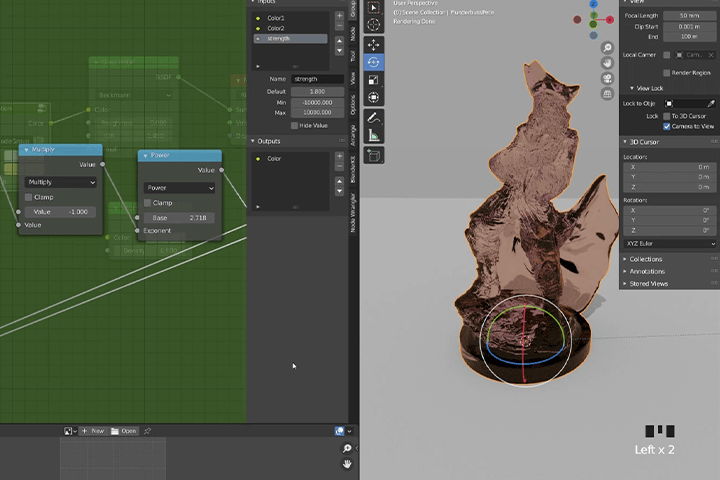This screenshot has height=480, width=720.
Task: Click the pin icon in image editor header
Action: pyautogui.click(x=147, y=431)
